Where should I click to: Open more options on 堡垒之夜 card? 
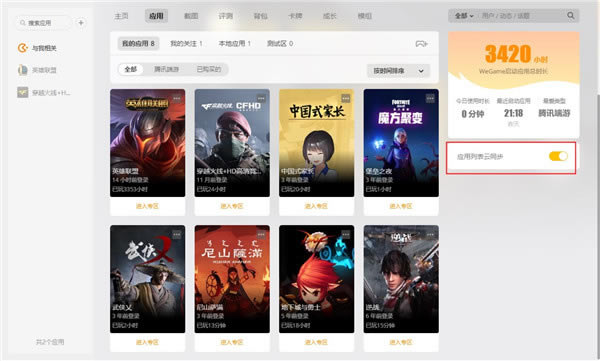[430, 98]
